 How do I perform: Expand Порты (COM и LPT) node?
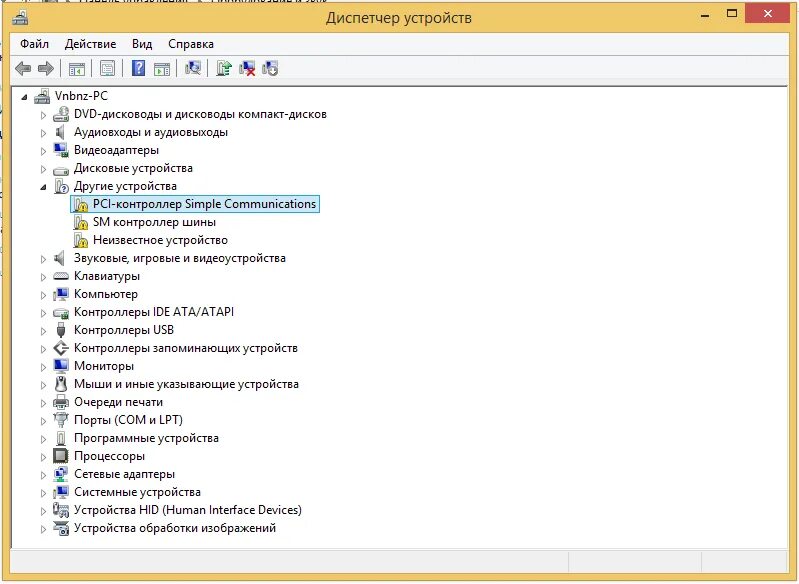click(x=43, y=421)
